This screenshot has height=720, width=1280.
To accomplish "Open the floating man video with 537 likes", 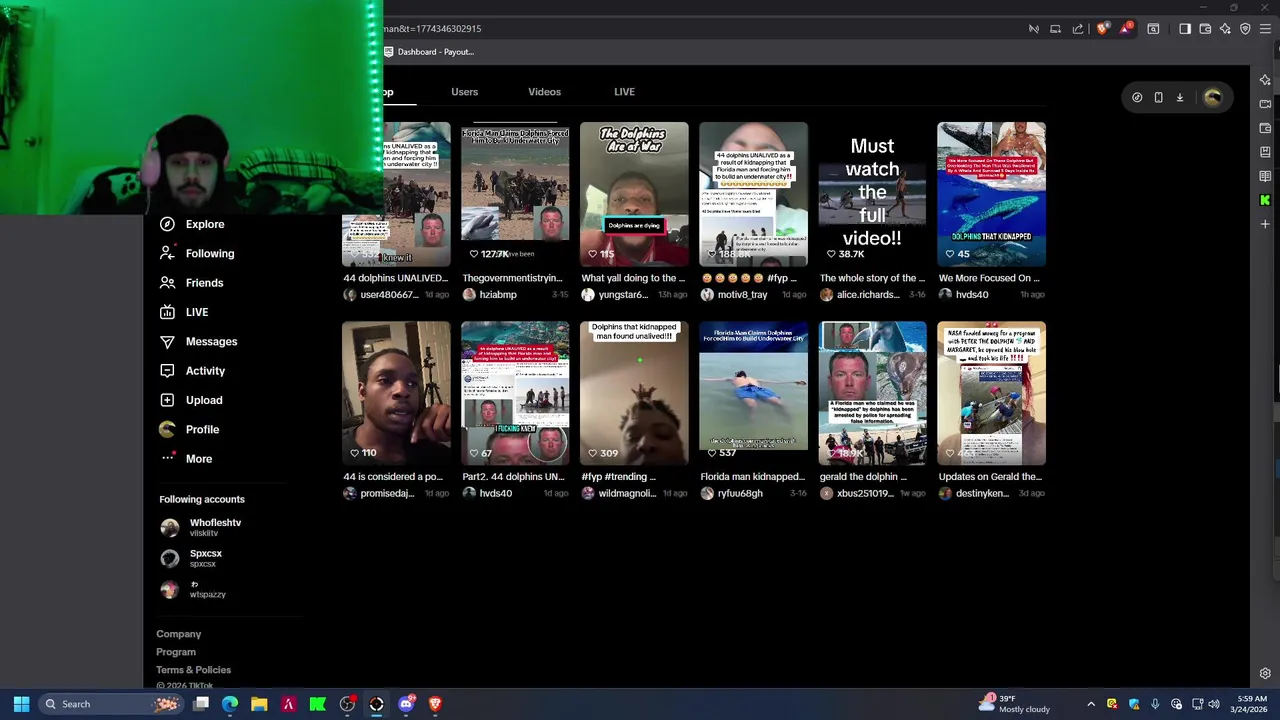I will coord(753,393).
